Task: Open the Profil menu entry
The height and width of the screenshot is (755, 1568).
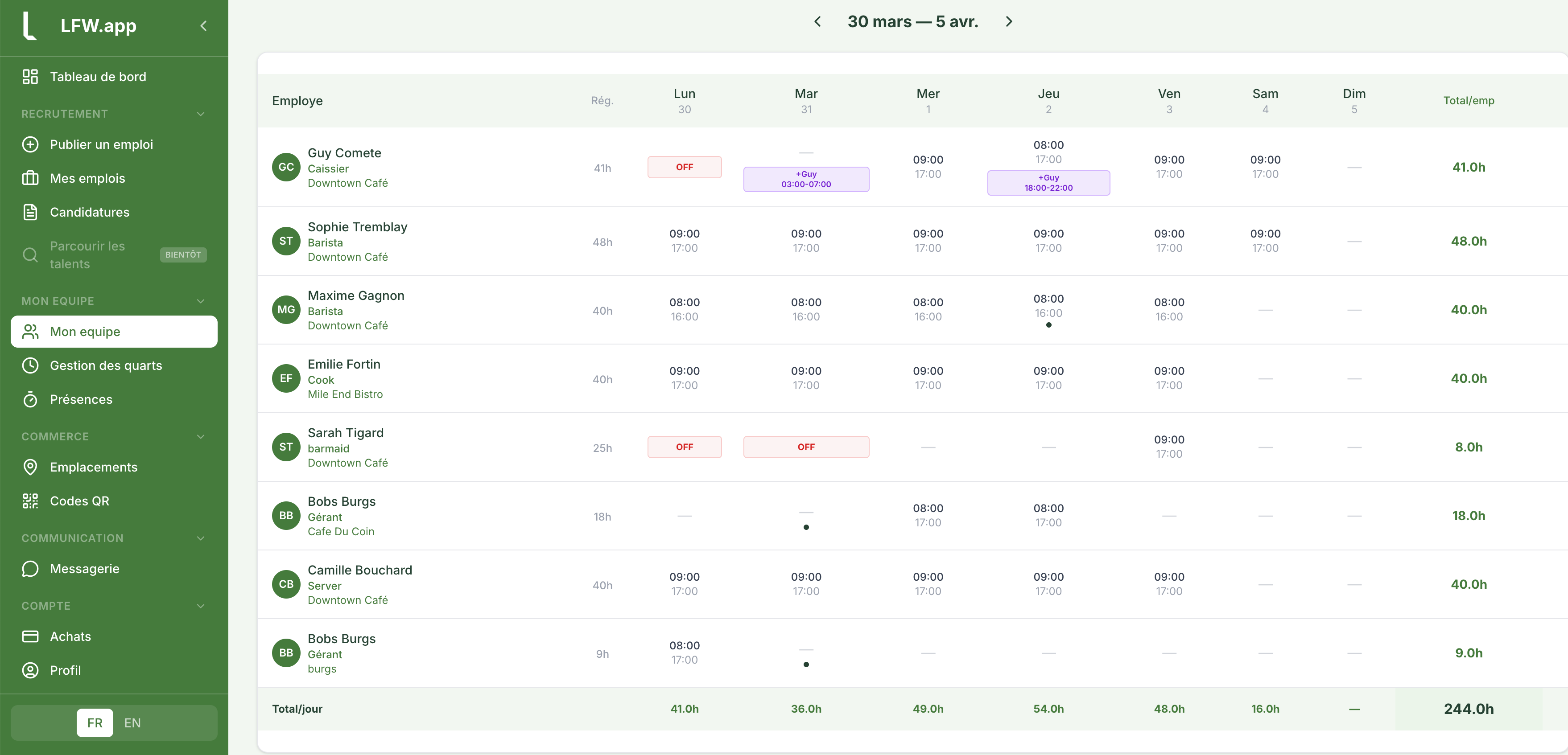Action: [65, 670]
